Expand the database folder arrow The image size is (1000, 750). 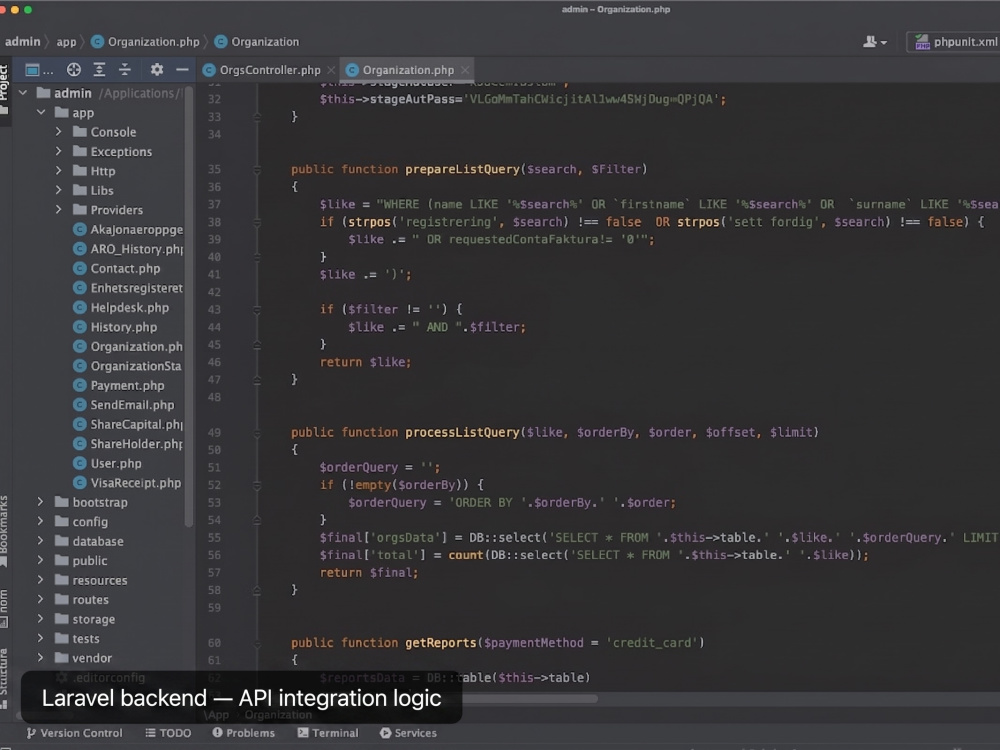(x=41, y=541)
